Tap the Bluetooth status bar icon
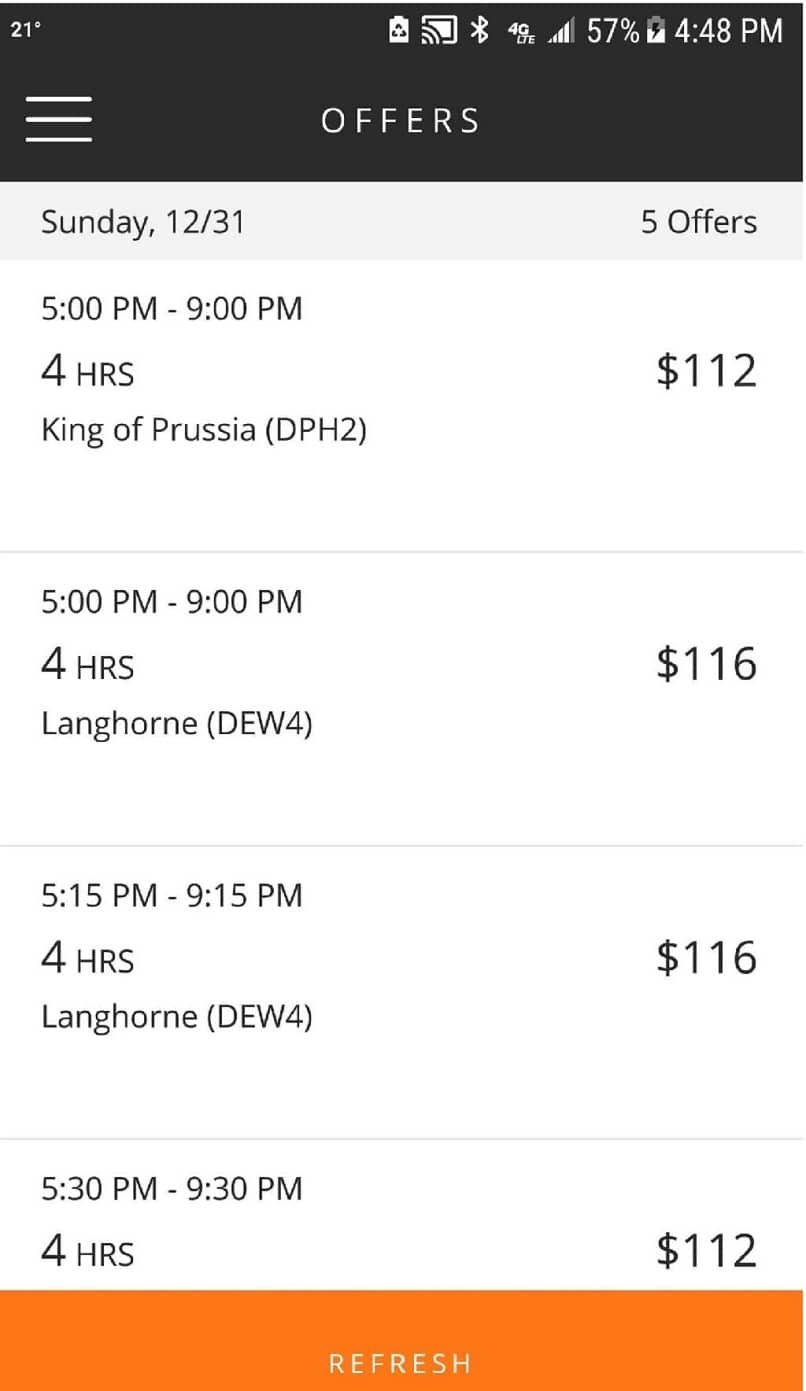Screen dimensions: 806x1391 tap(480, 31)
